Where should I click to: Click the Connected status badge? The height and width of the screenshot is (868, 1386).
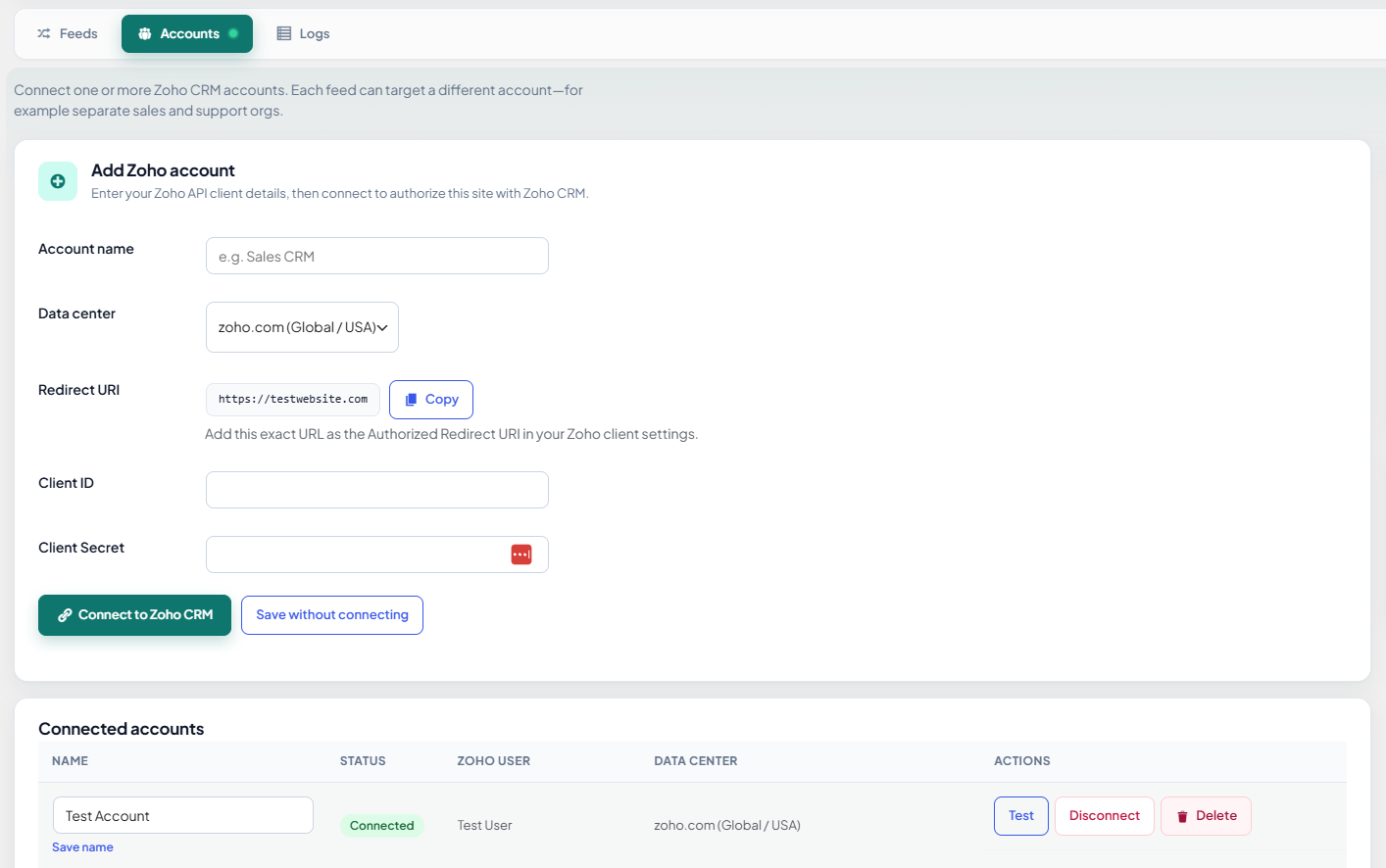click(x=382, y=826)
